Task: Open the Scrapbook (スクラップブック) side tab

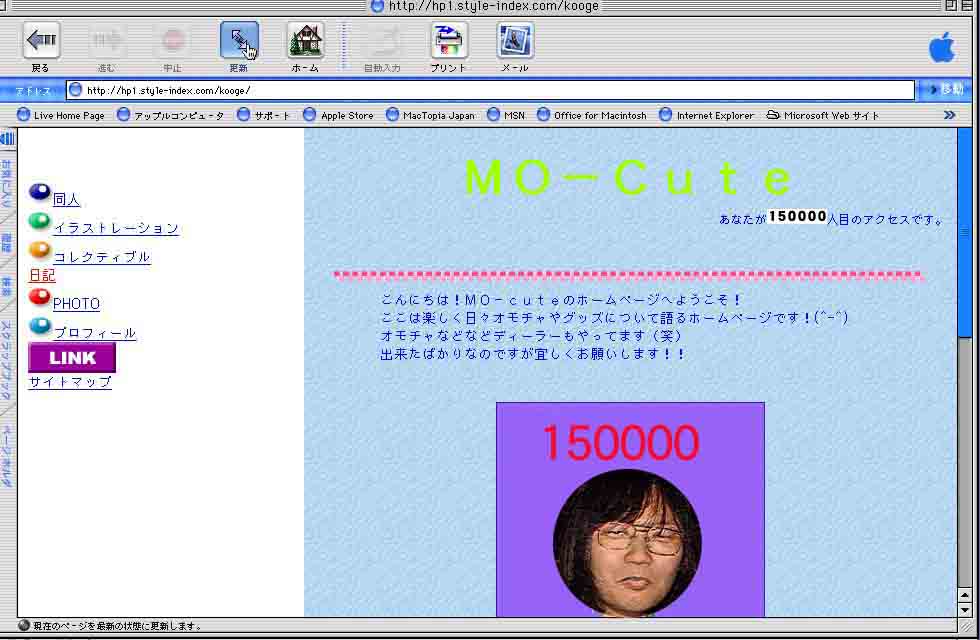Action: click(x=7, y=360)
